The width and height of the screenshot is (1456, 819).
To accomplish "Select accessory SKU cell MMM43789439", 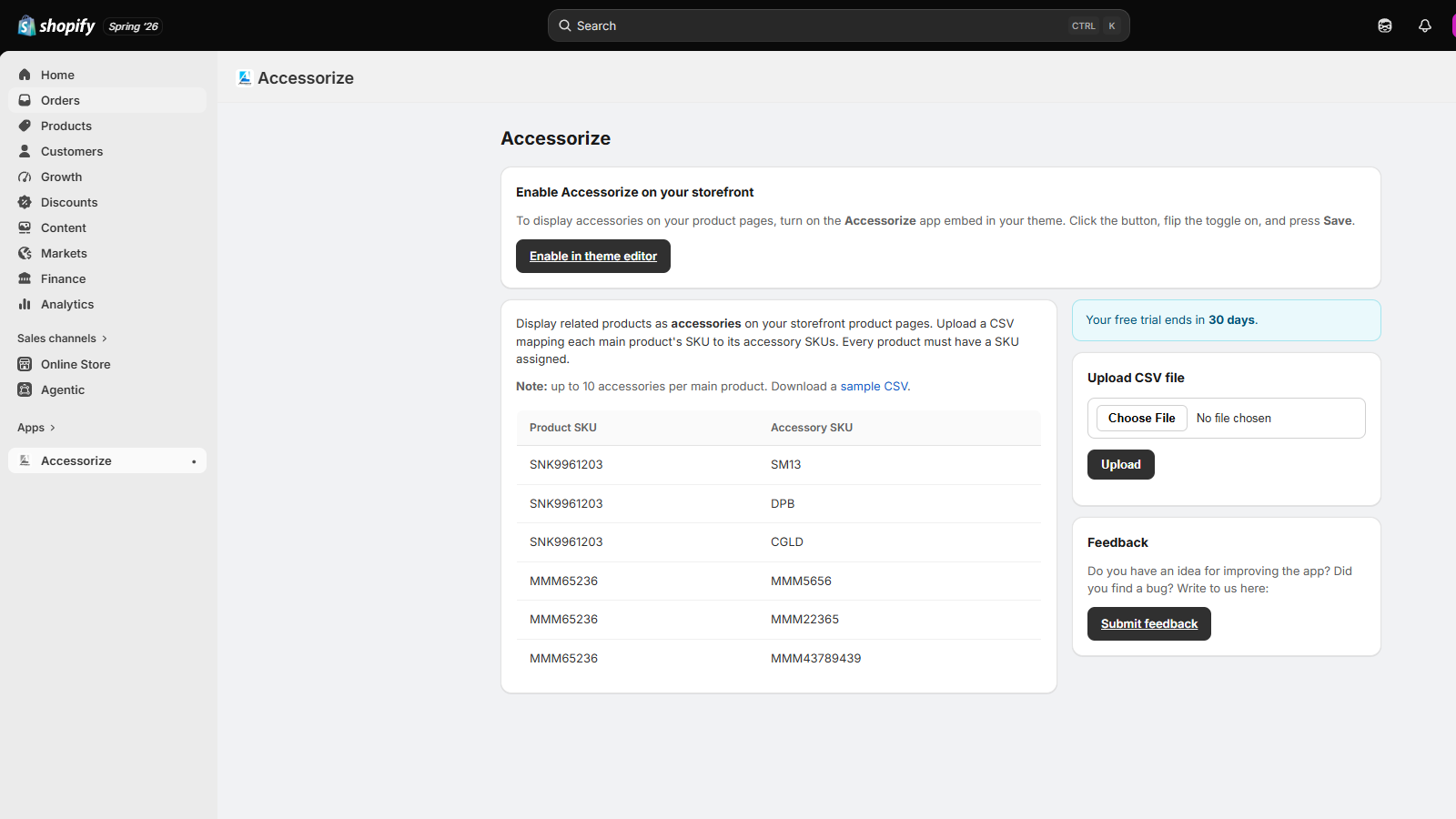I will (x=815, y=658).
